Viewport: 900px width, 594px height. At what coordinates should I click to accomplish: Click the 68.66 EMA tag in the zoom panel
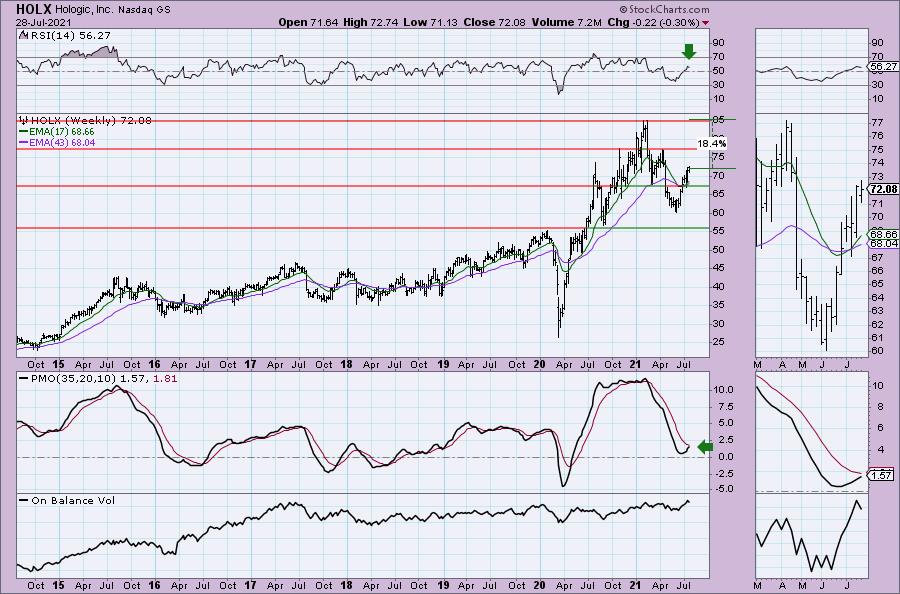pyautogui.click(x=883, y=234)
